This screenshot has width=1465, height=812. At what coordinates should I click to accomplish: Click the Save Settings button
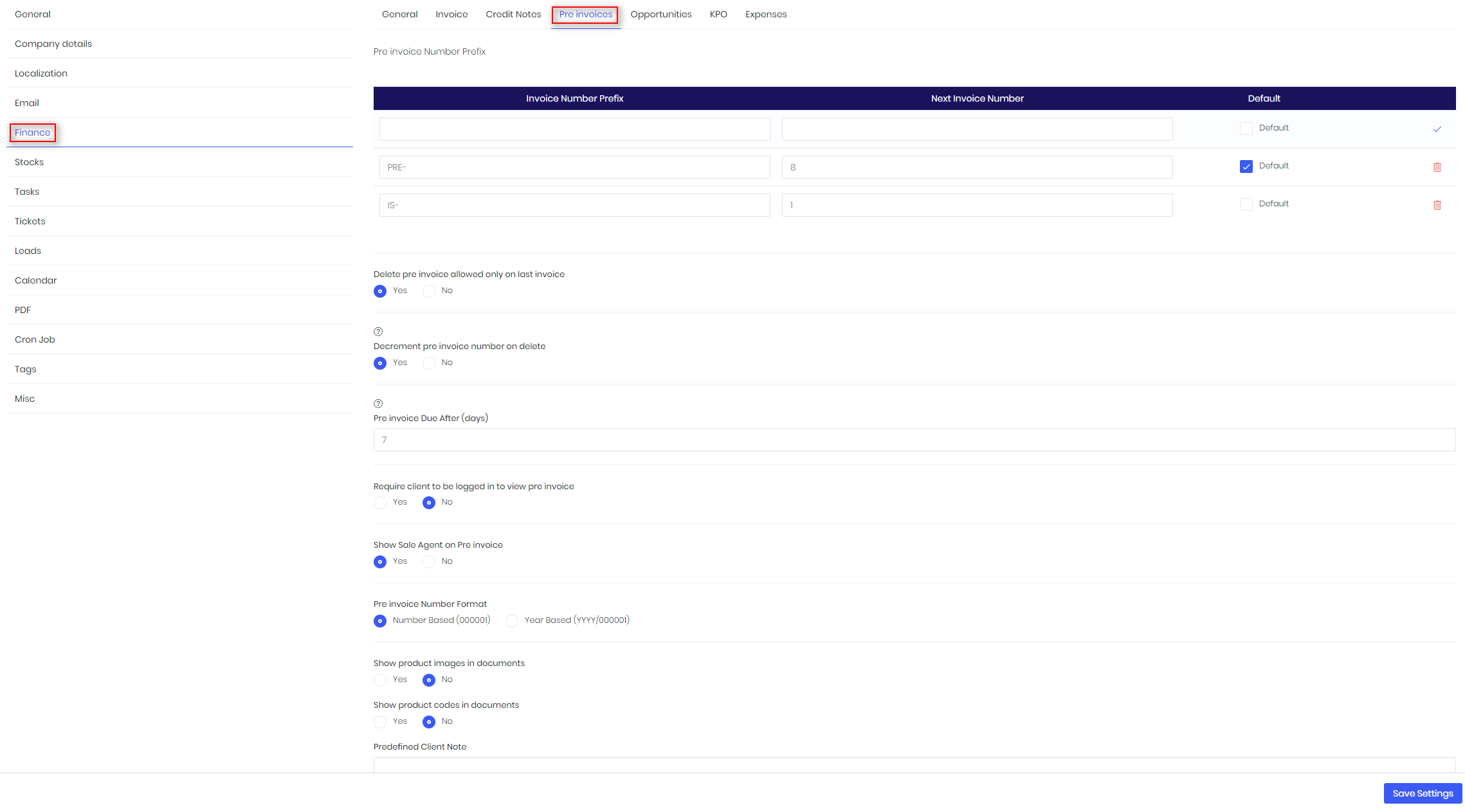(x=1423, y=793)
